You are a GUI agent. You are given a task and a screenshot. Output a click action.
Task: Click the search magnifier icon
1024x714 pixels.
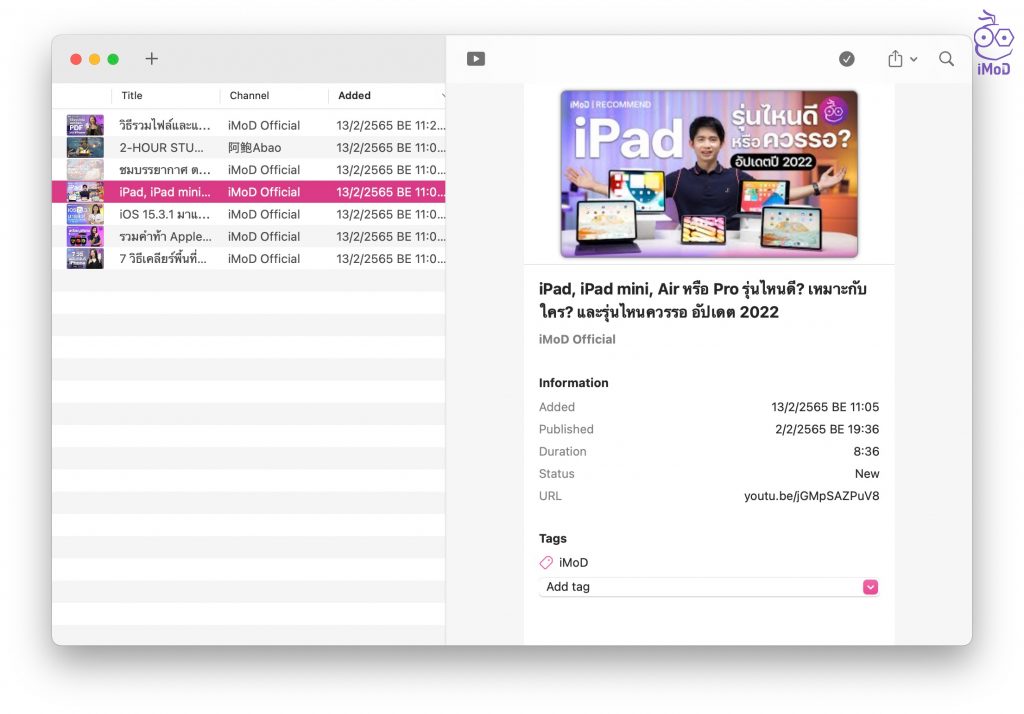pos(946,59)
